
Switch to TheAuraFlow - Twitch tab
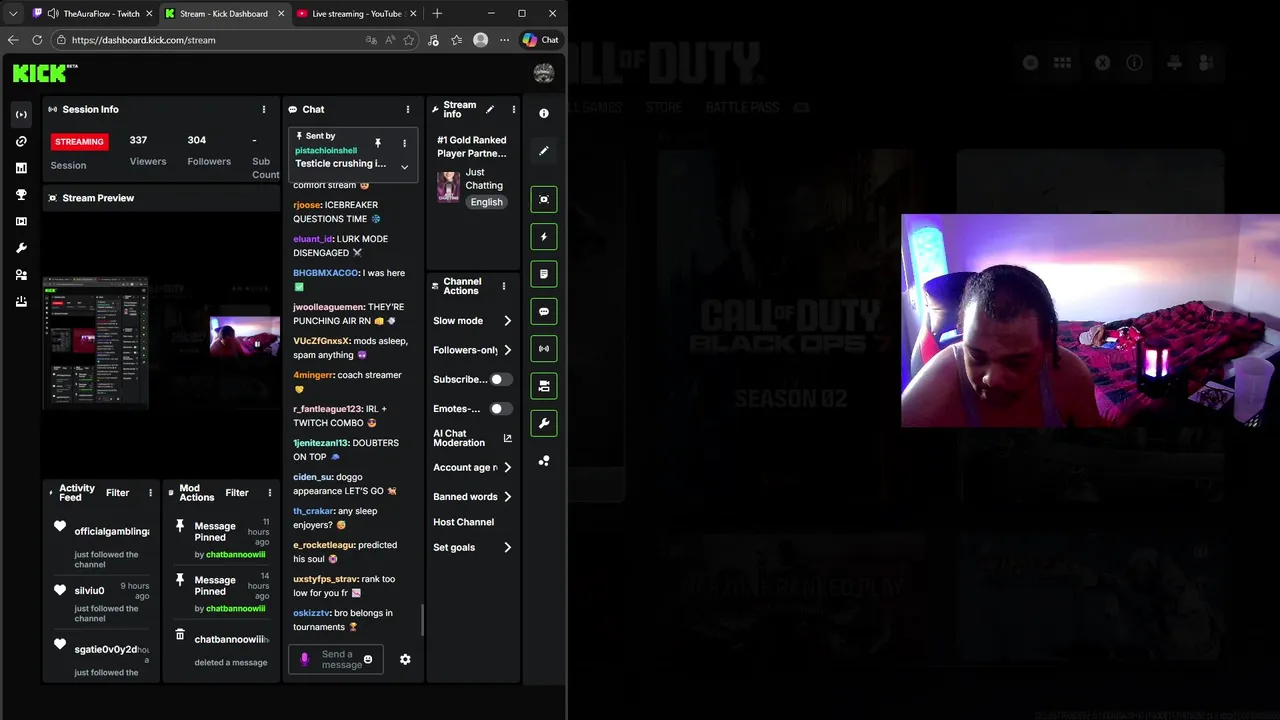click(92, 14)
